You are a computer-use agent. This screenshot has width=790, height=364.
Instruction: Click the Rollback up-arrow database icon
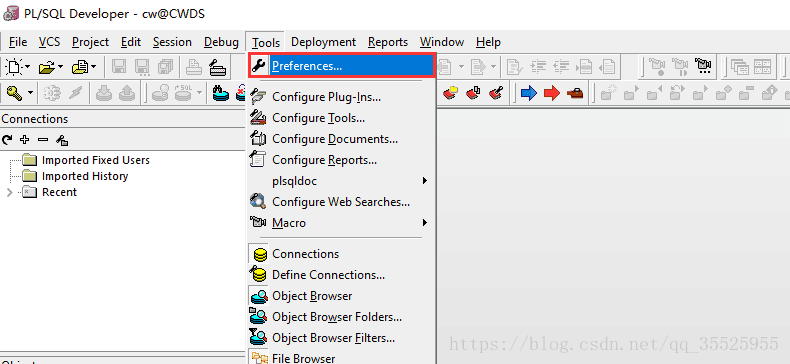coord(126,93)
